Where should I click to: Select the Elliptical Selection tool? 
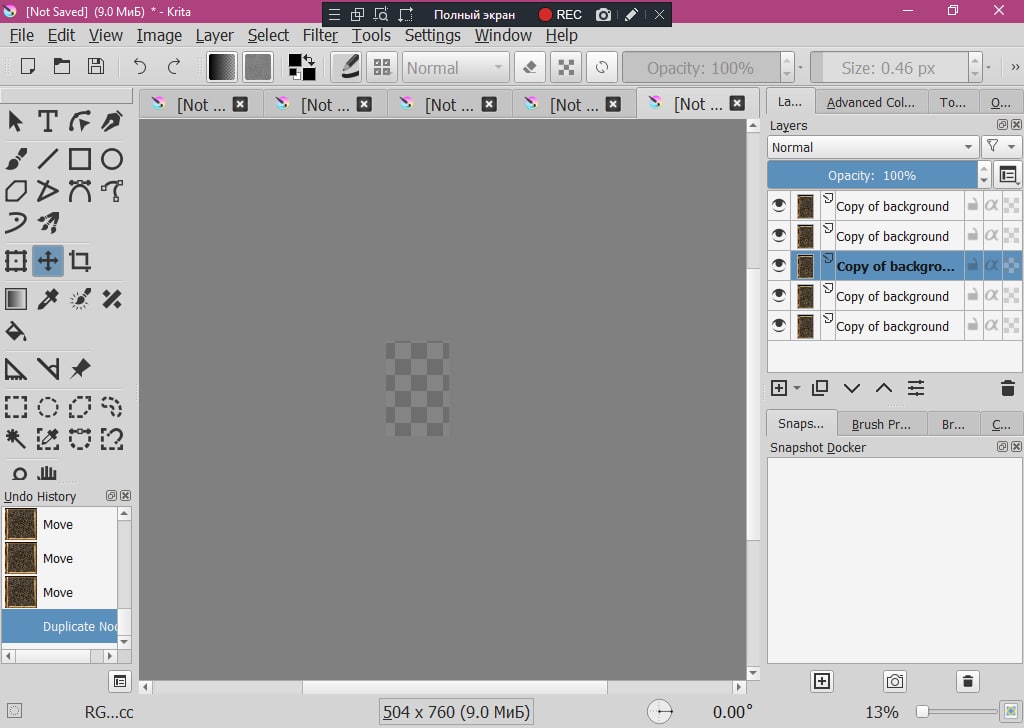48,407
